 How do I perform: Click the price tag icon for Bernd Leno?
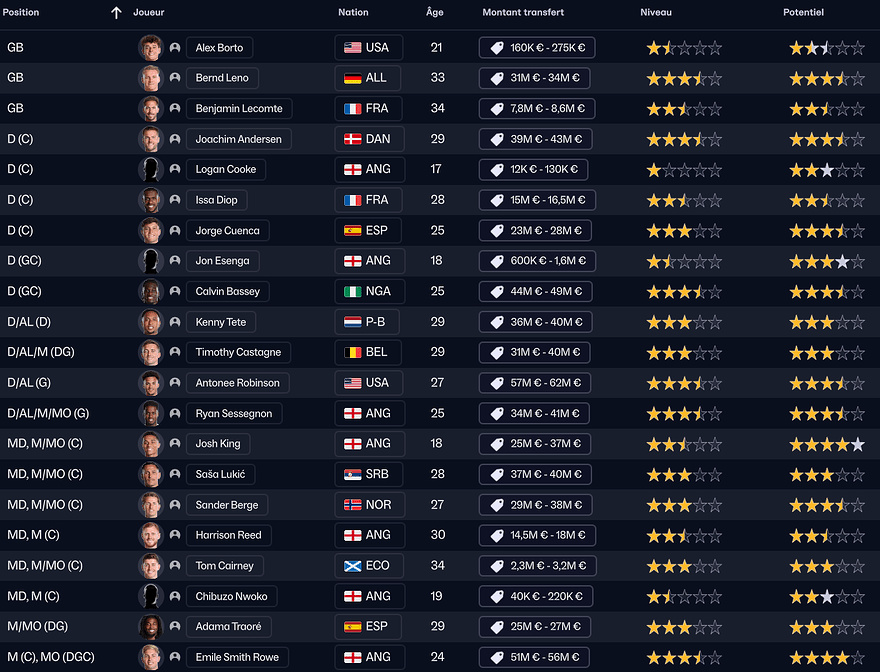coord(497,78)
